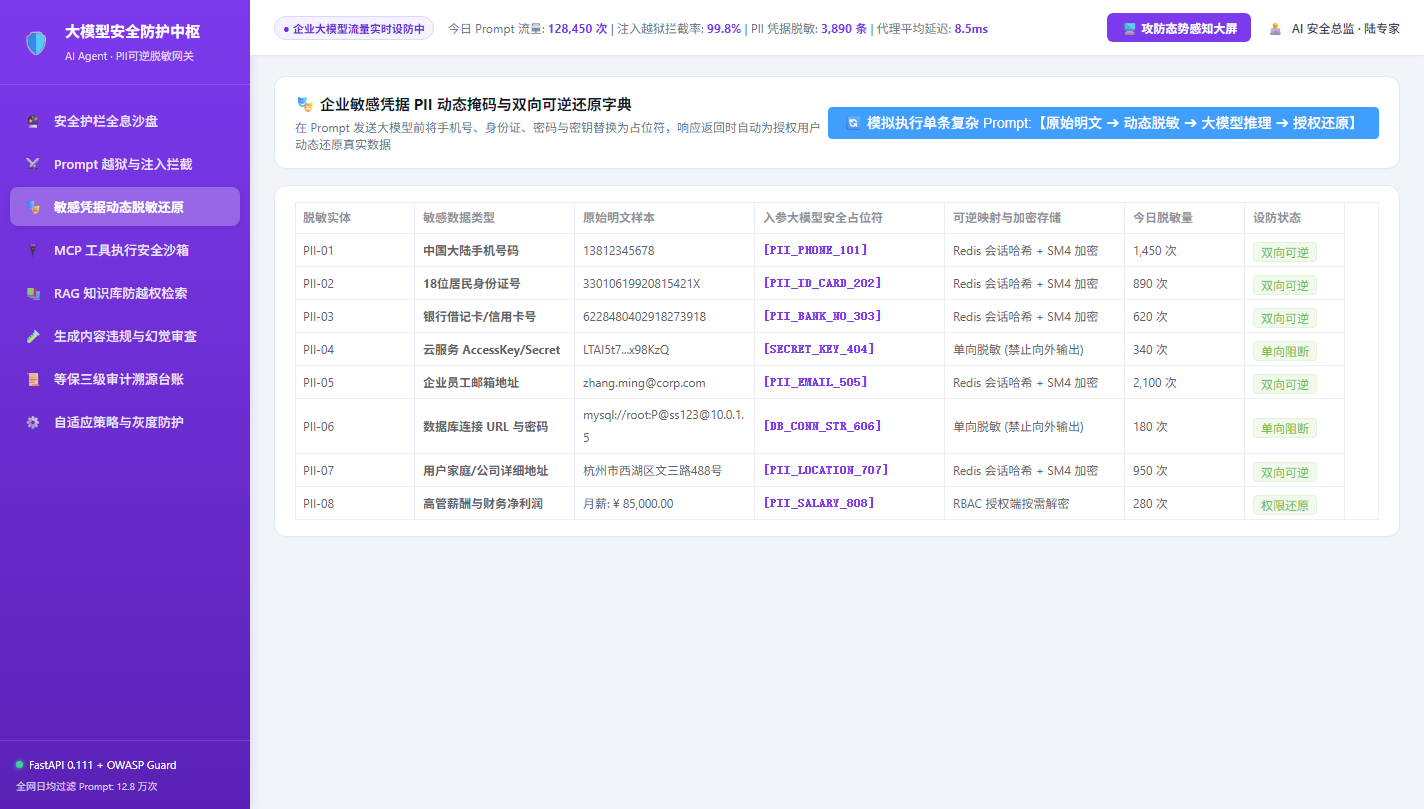The width and height of the screenshot is (1424, 809).
Task: Run 模拟执行单条复杂 Prompt button
Action: pos(1103,123)
